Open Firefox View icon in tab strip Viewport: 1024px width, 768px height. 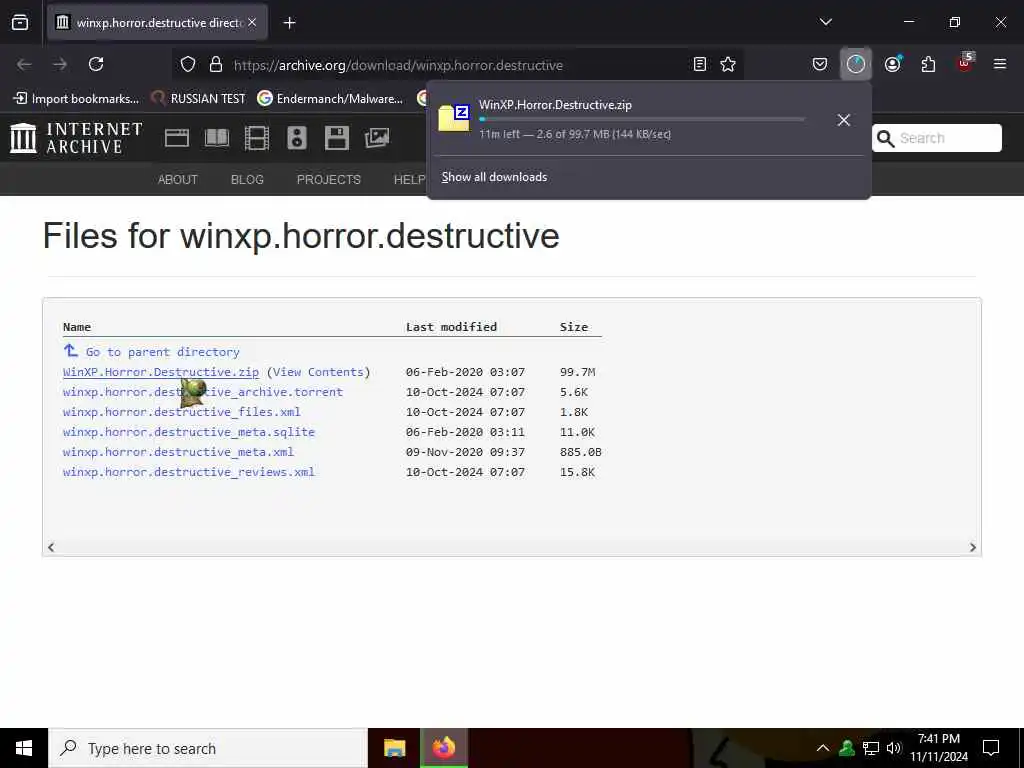coord(20,22)
